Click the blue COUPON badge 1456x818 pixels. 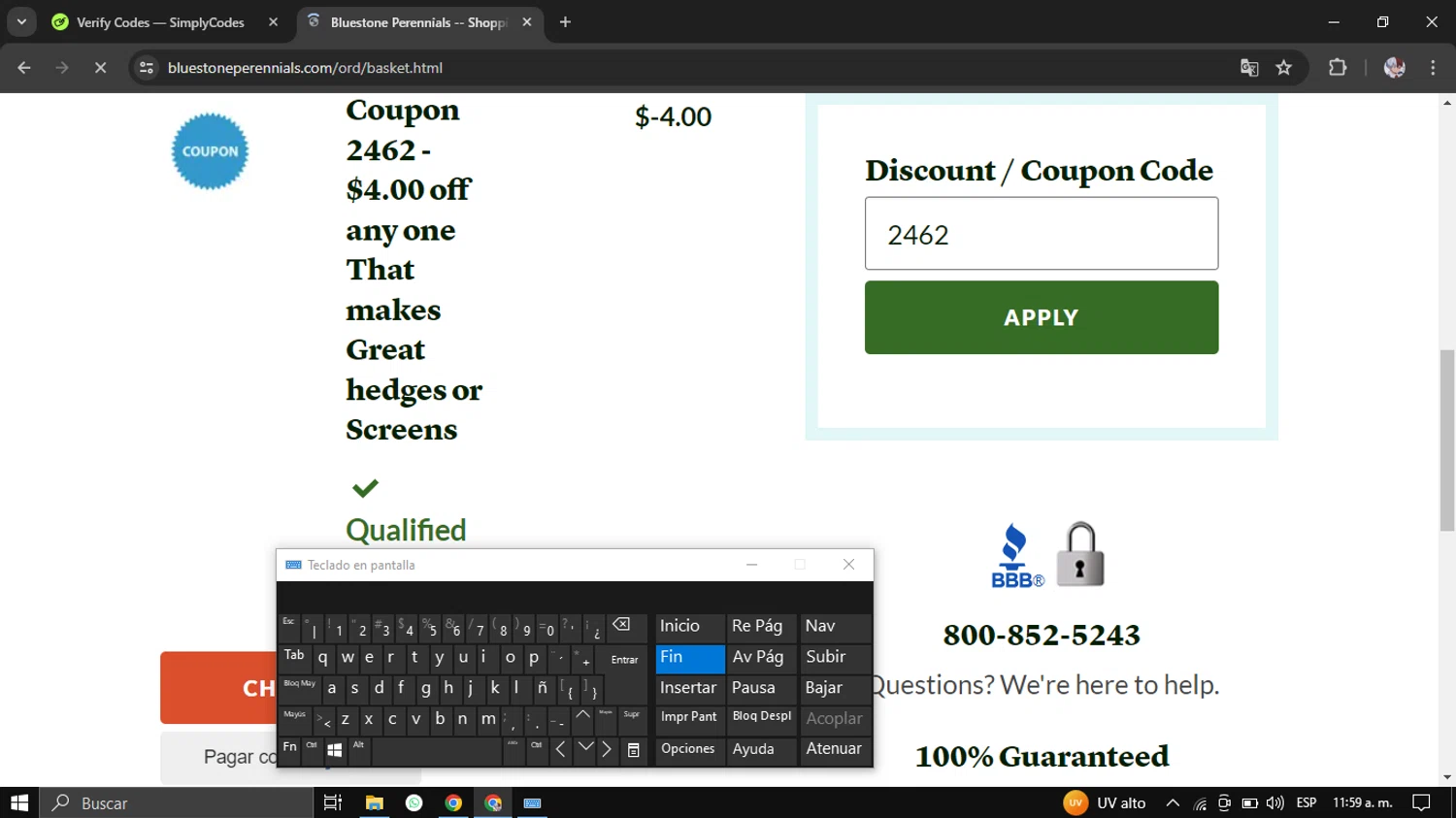click(210, 151)
